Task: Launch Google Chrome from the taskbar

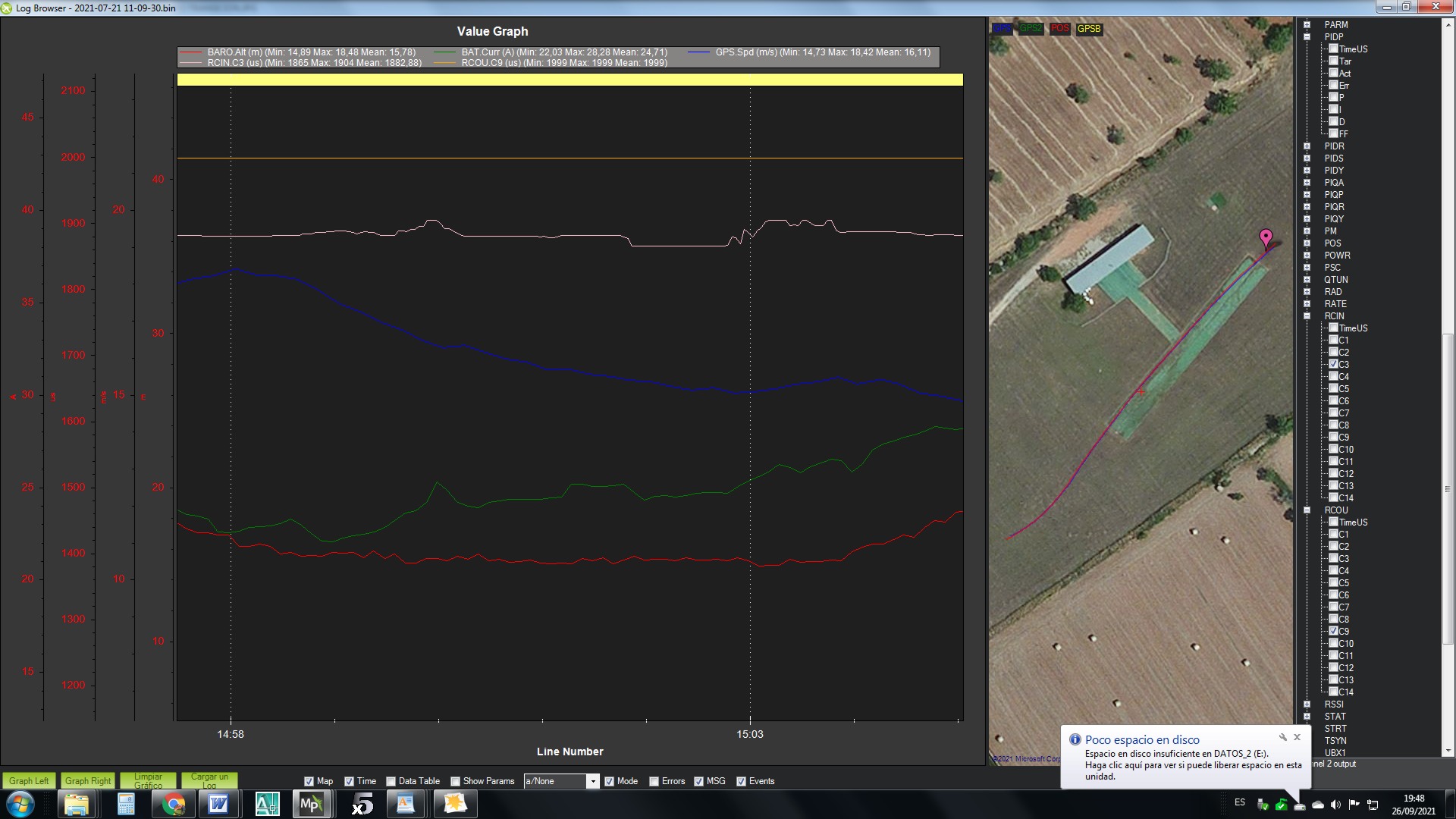Action: coord(174,804)
